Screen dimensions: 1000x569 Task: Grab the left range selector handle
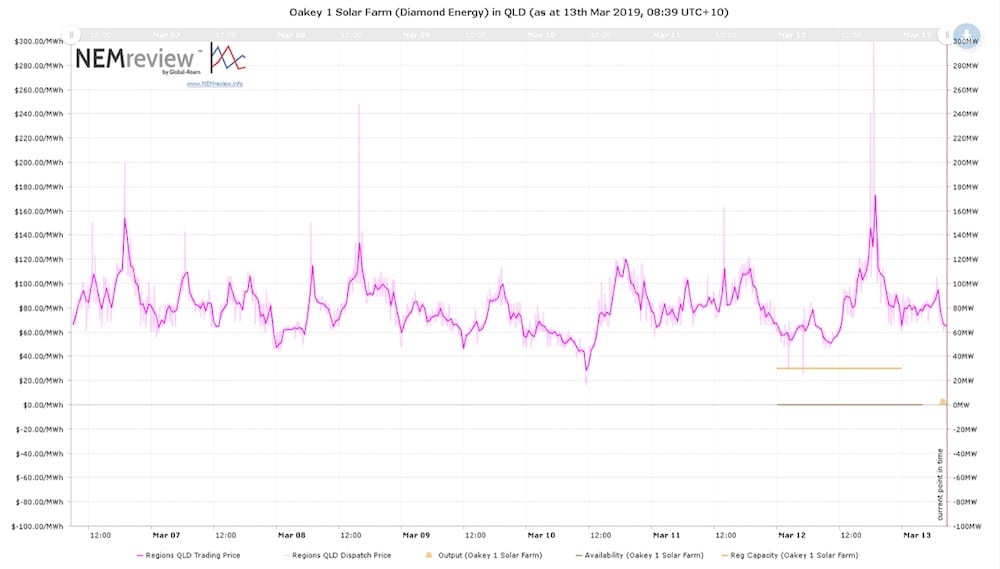(72, 34)
